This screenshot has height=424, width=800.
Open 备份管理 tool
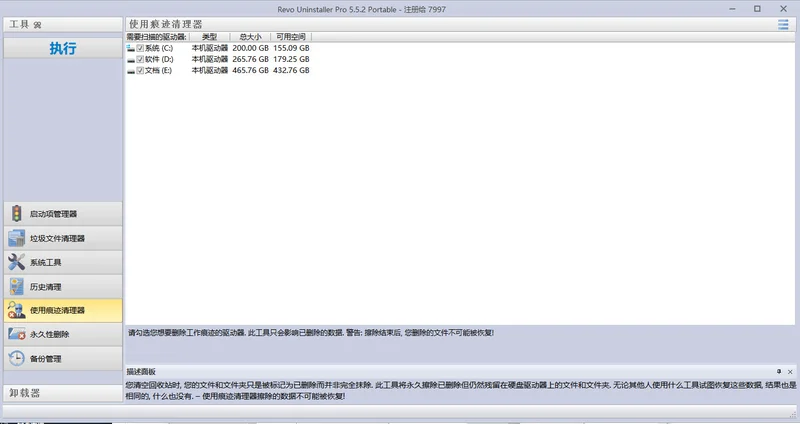point(63,358)
